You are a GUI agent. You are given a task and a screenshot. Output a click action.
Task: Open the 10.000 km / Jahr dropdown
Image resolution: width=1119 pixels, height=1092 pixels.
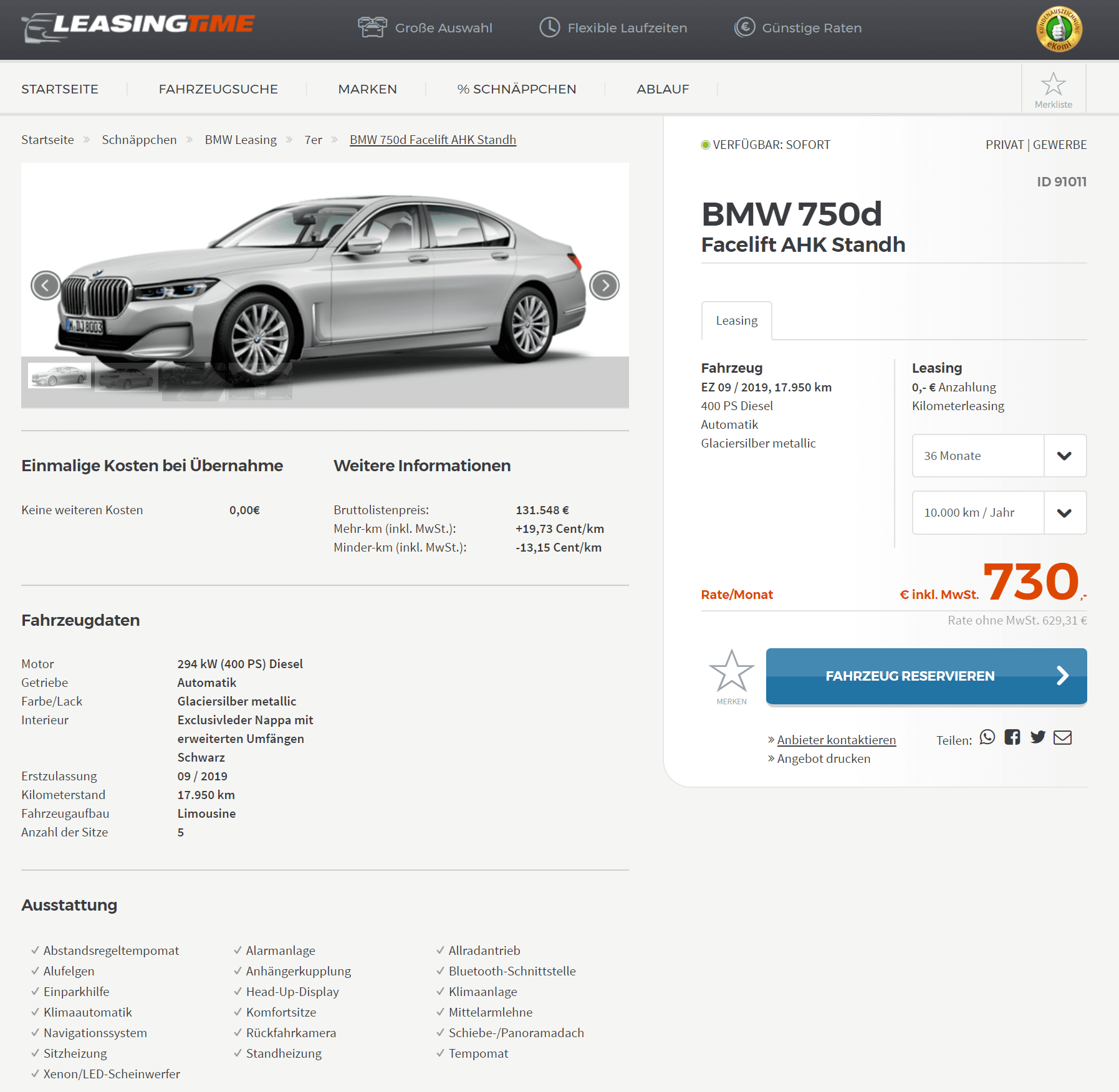click(999, 512)
